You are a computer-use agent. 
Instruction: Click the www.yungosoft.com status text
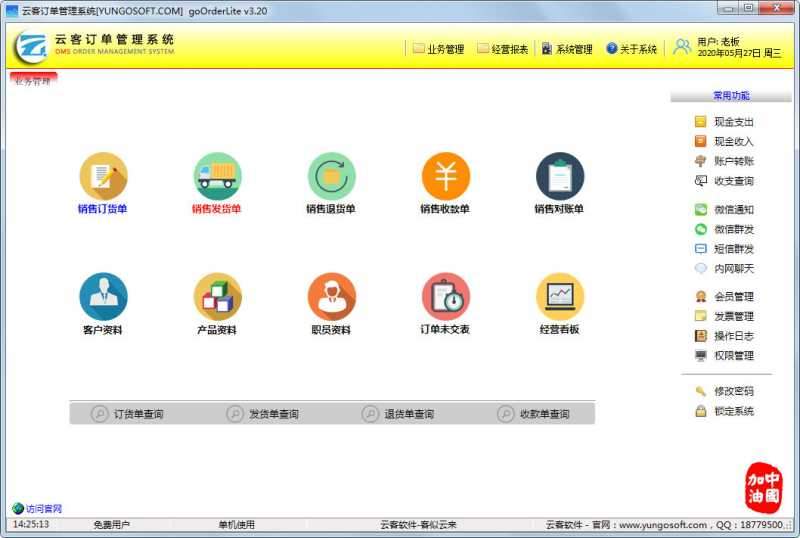point(663,524)
